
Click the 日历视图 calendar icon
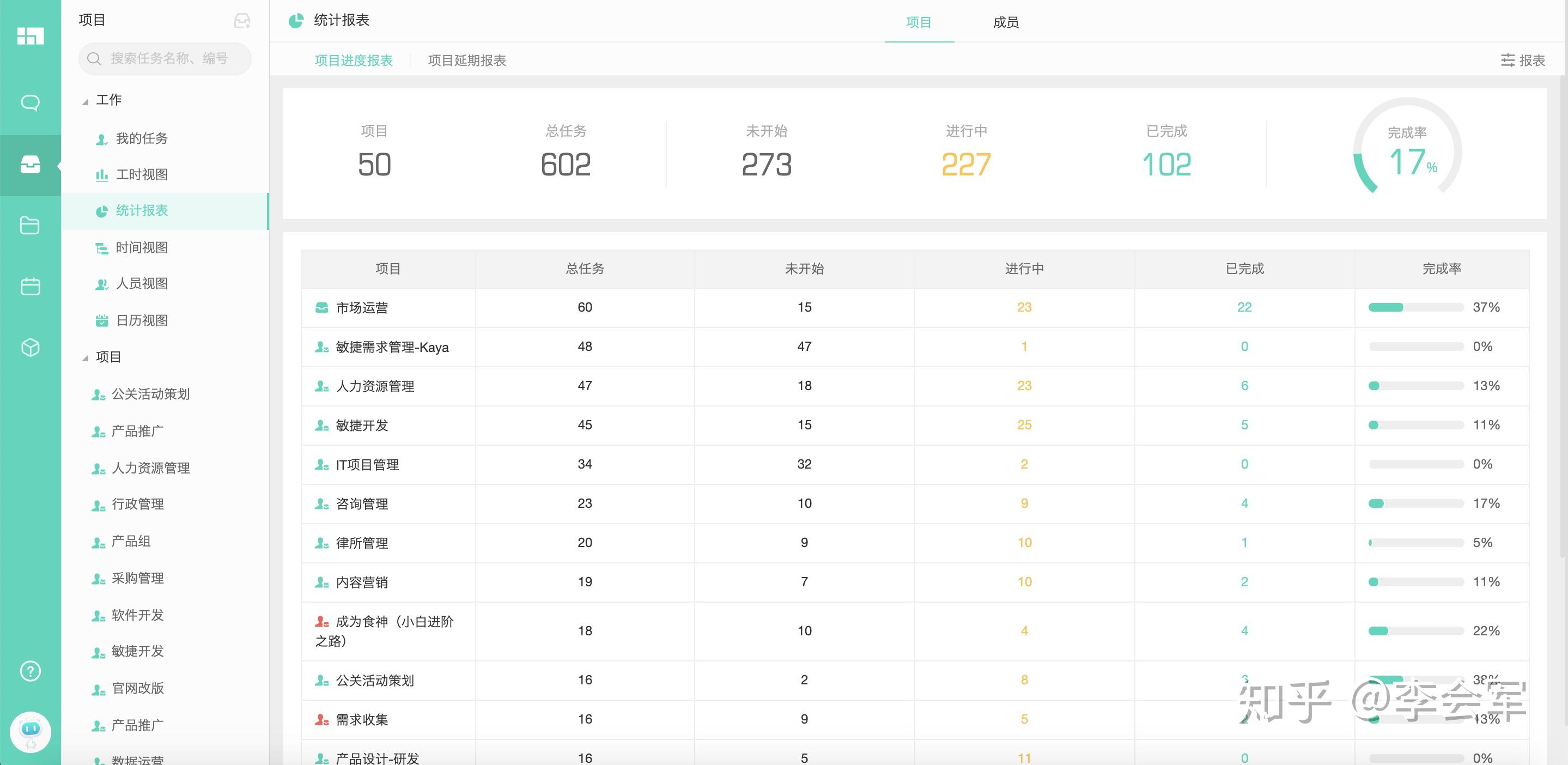tap(102, 321)
